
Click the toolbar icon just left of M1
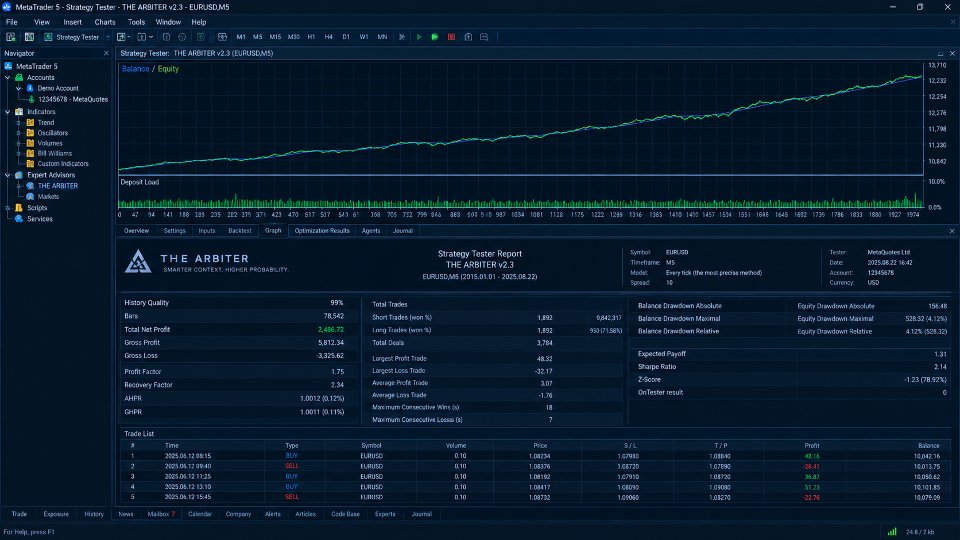(x=222, y=37)
